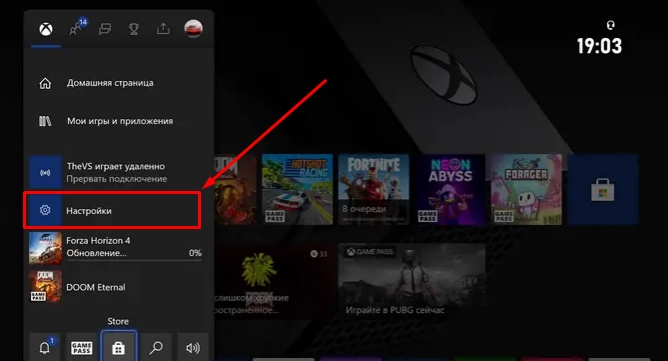668x361 pixels.
Task: Open search magnifier icon
Action: pos(156,348)
